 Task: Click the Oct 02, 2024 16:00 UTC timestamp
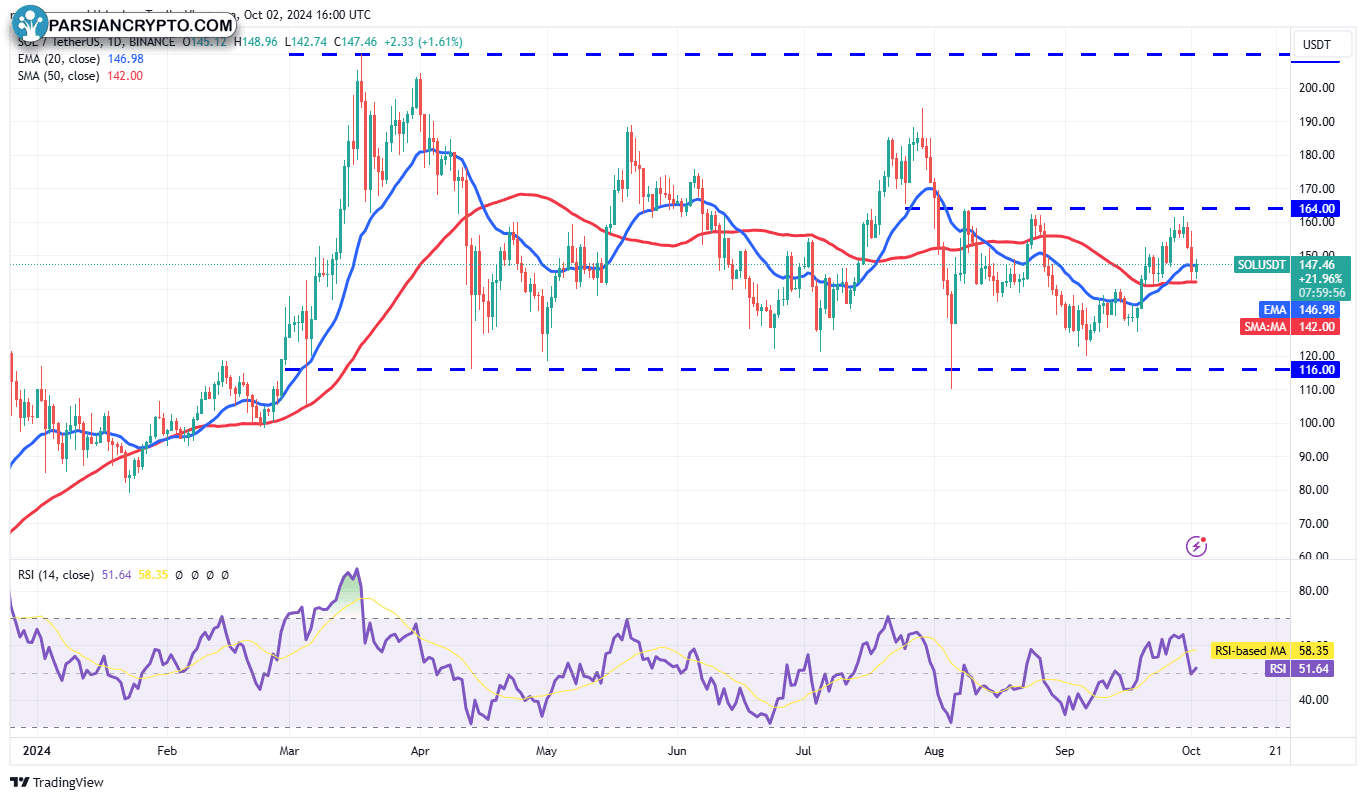tap(307, 15)
